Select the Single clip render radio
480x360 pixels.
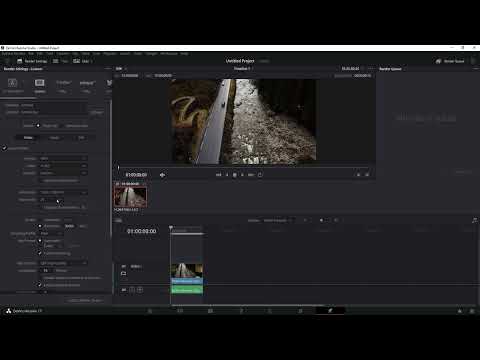pyautogui.click(x=38, y=126)
